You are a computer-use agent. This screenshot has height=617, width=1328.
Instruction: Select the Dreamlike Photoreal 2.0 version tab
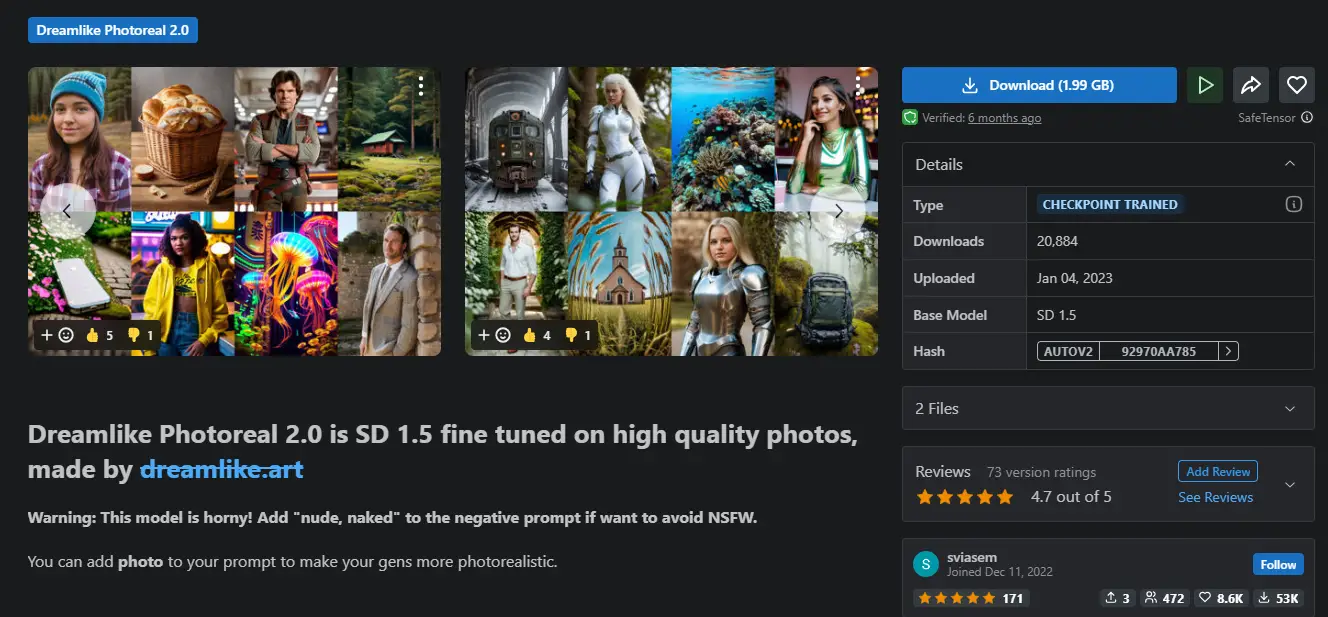tap(112, 30)
